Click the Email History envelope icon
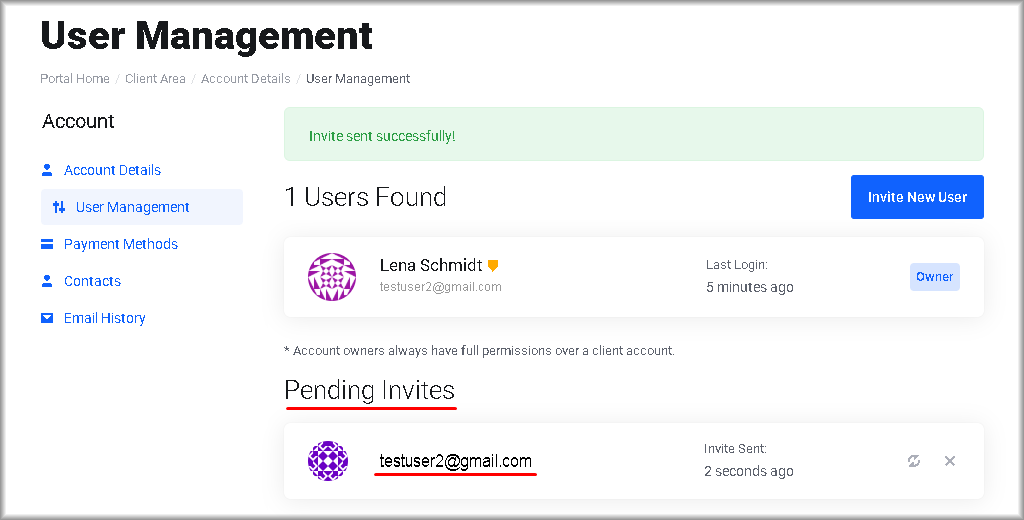The height and width of the screenshot is (520, 1024). click(x=47, y=318)
